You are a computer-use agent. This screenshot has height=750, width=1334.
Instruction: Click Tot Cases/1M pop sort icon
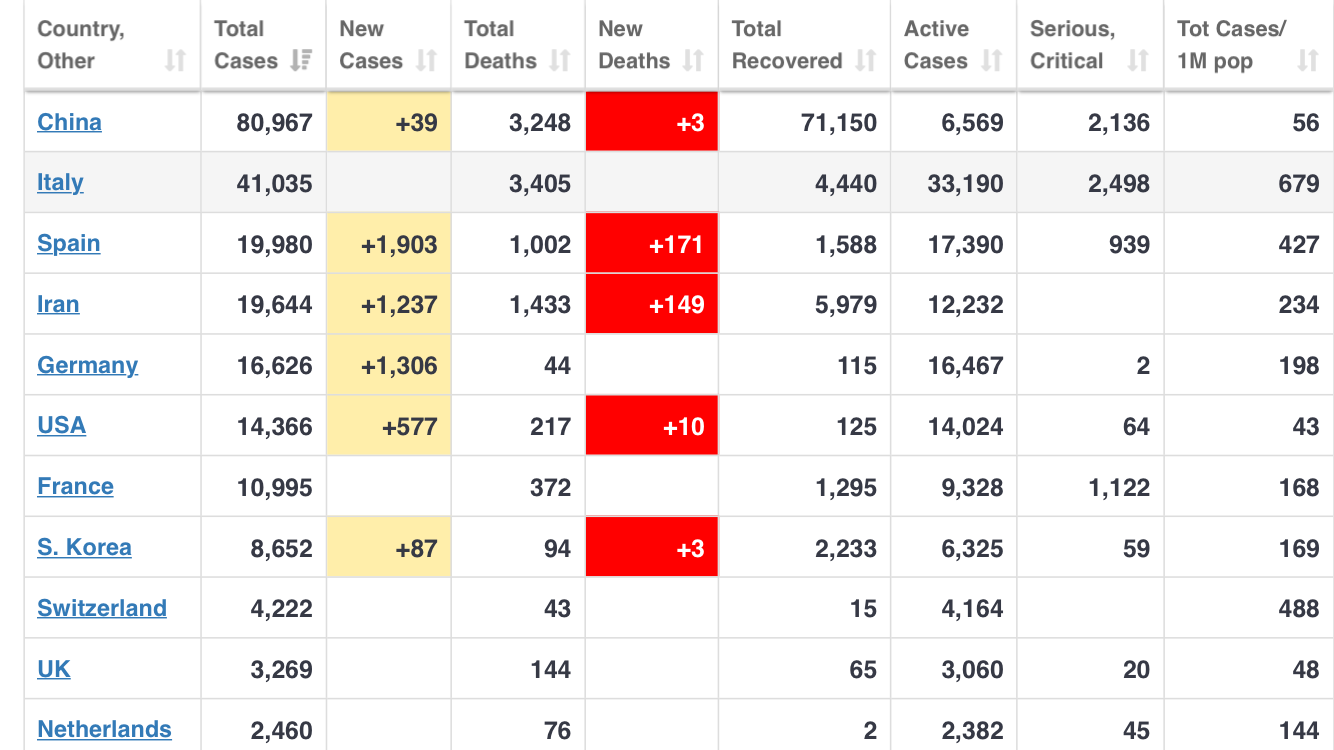point(1308,61)
